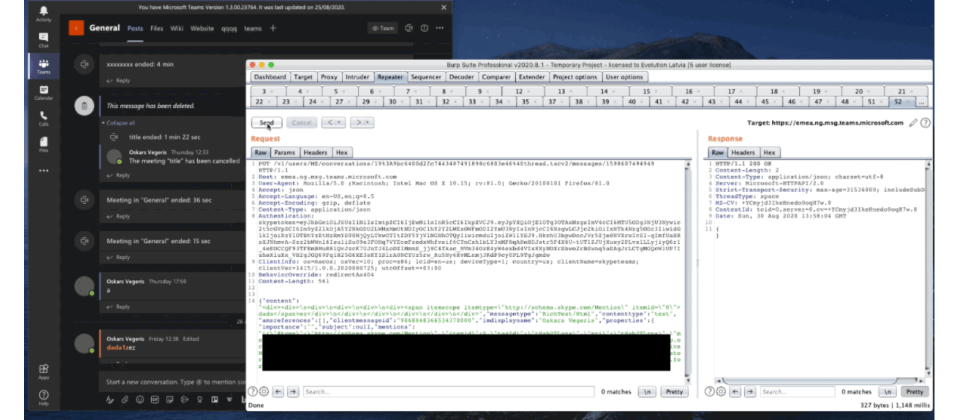Click the Burp request search field
This screenshot has width=960, height=420.
click(448, 391)
